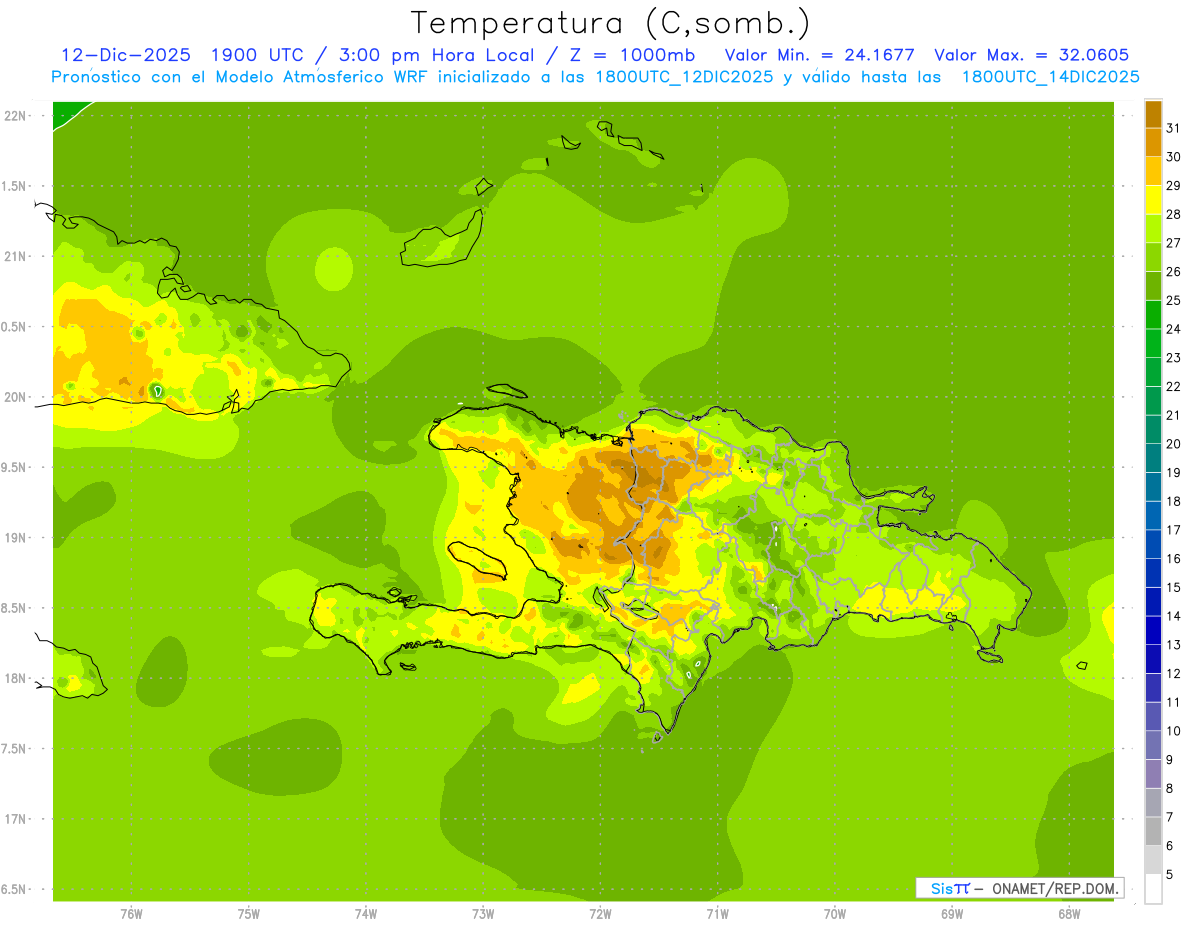
Task: Click the '72W' longitude axis label
Action: 600,913
